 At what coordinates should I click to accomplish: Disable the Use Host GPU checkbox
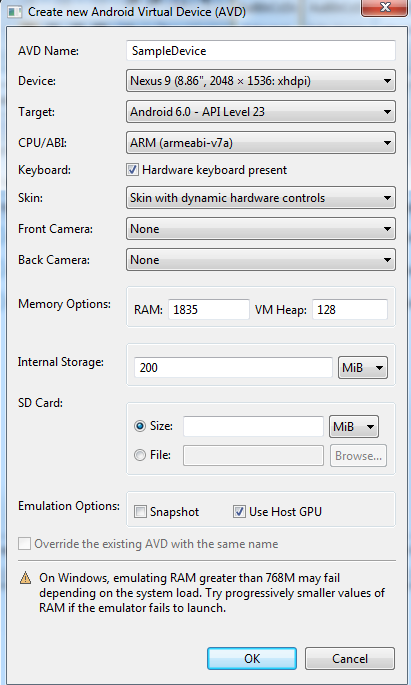pyautogui.click(x=239, y=512)
